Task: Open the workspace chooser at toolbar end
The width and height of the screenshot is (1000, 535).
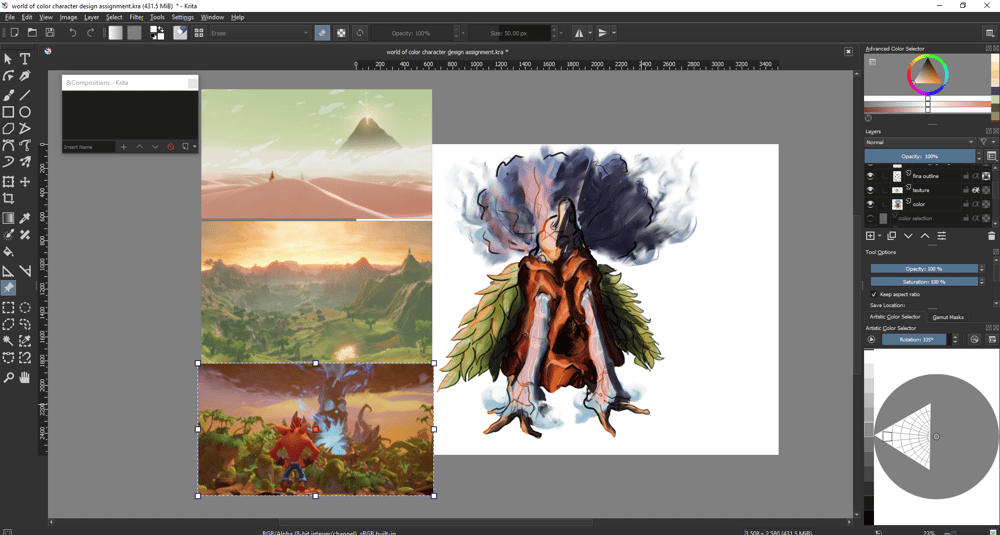Action: 989,33
